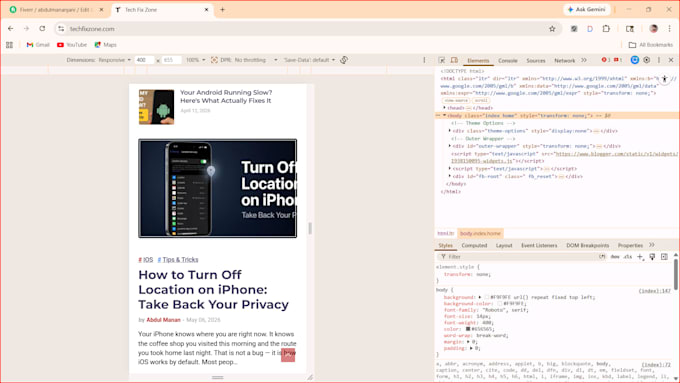The height and width of the screenshot is (383, 680).
Task: Open device toolbar more options menu
Action: 424,60
